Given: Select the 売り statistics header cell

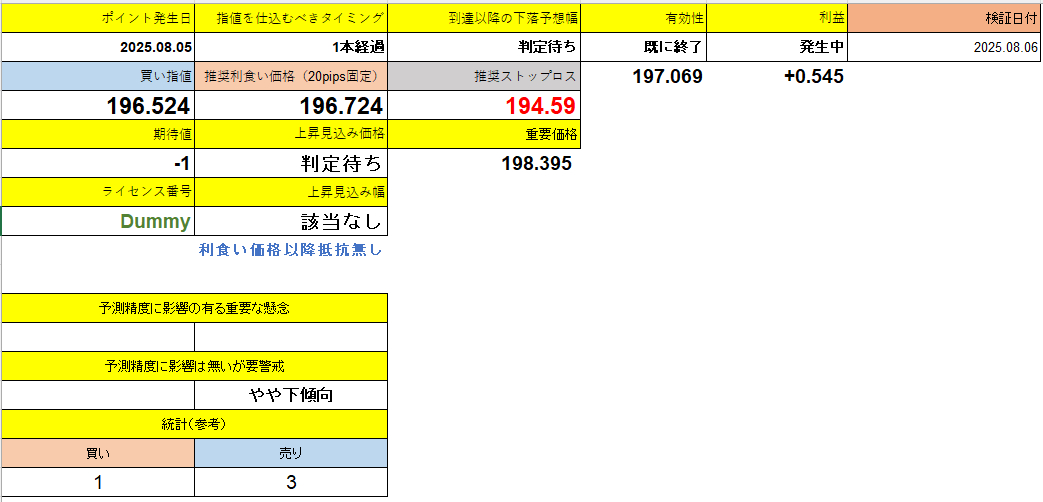Looking at the screenshot, I should pos(291,453).
